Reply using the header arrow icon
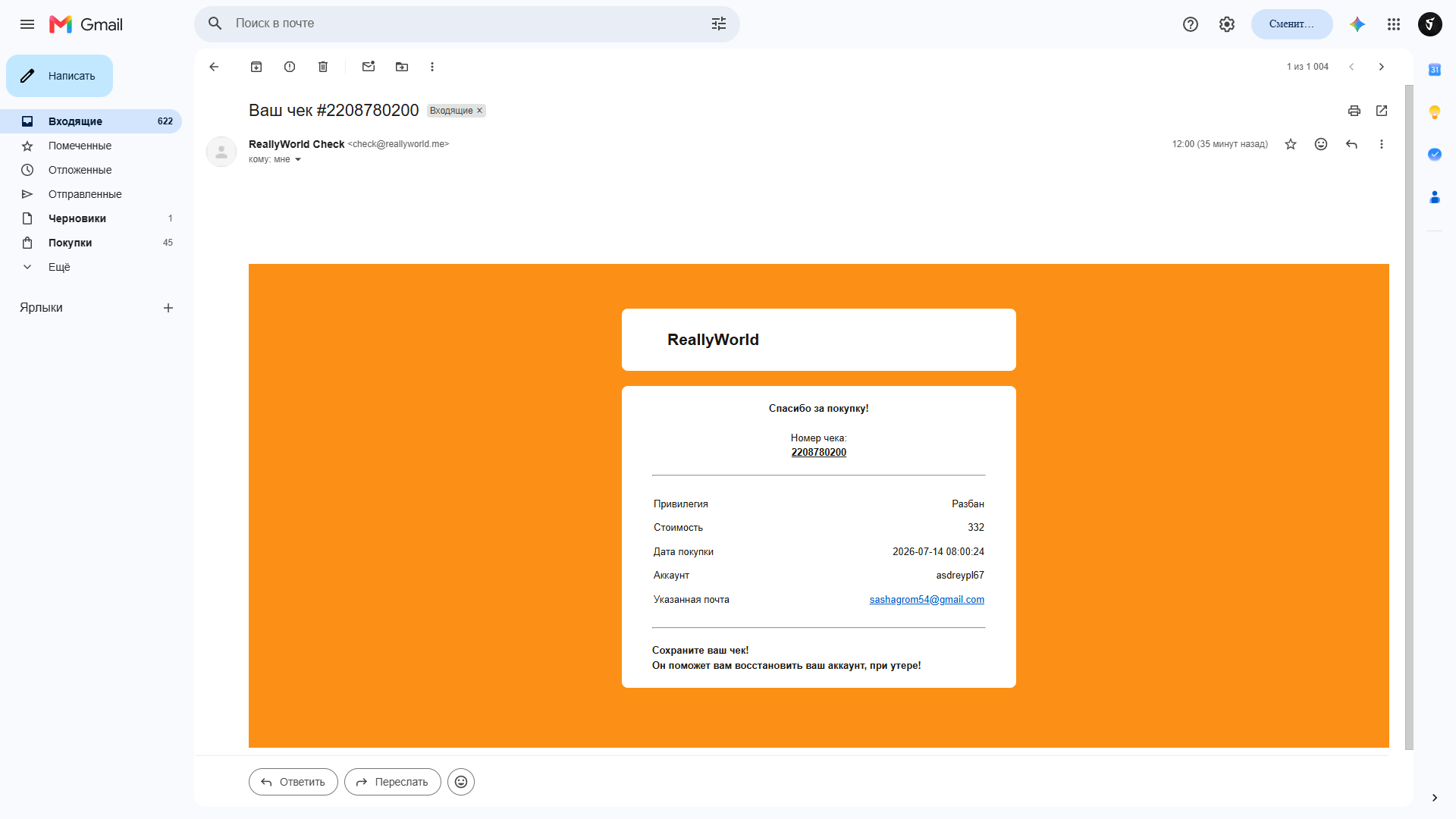The image size is (1456, 819). tap(1351, 144)
